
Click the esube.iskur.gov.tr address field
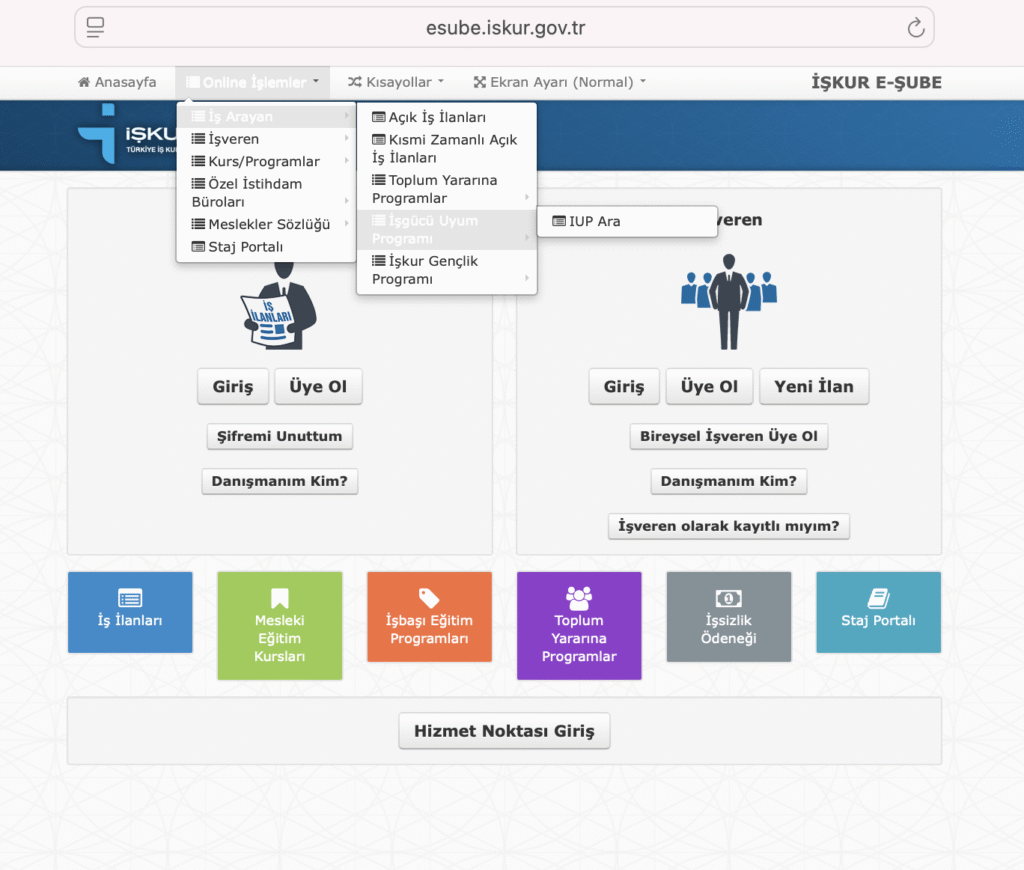[504, 27]
